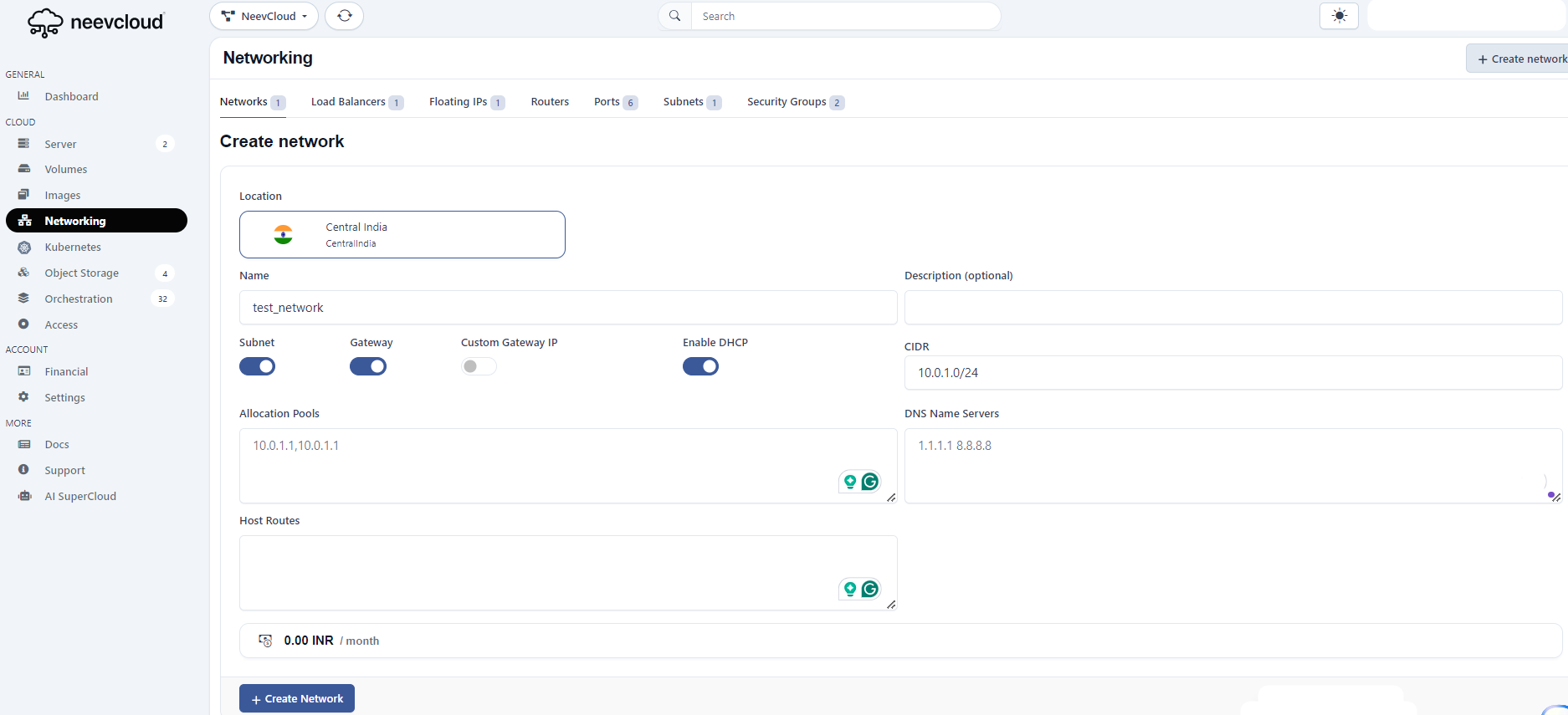Open Object Storage in sidebar
The image size is (1568, 715).
pyautogui.click(x=81, y=273)
